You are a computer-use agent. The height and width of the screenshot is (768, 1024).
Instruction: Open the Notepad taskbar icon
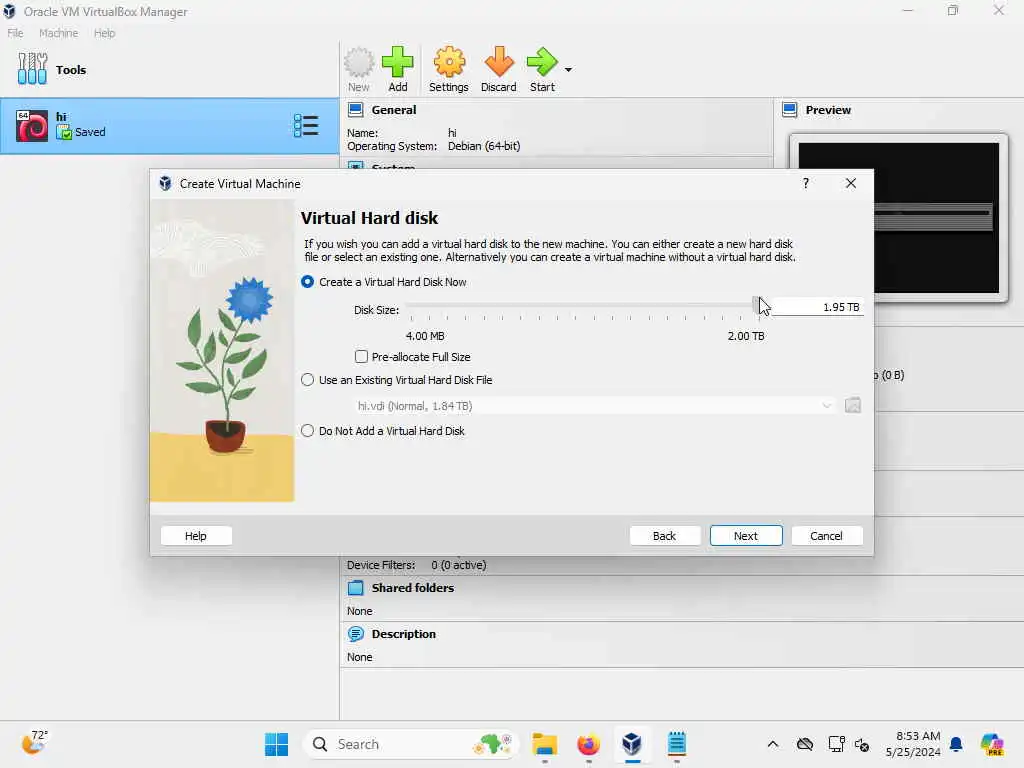pyautogui.click(x=677, y=744)
